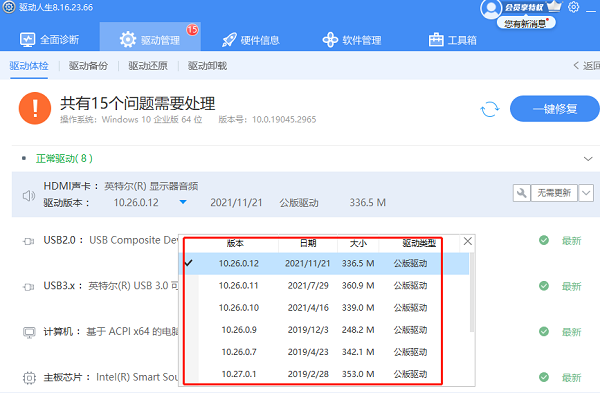Click 最新 status on 计算机 row

(x=572, y=332)
